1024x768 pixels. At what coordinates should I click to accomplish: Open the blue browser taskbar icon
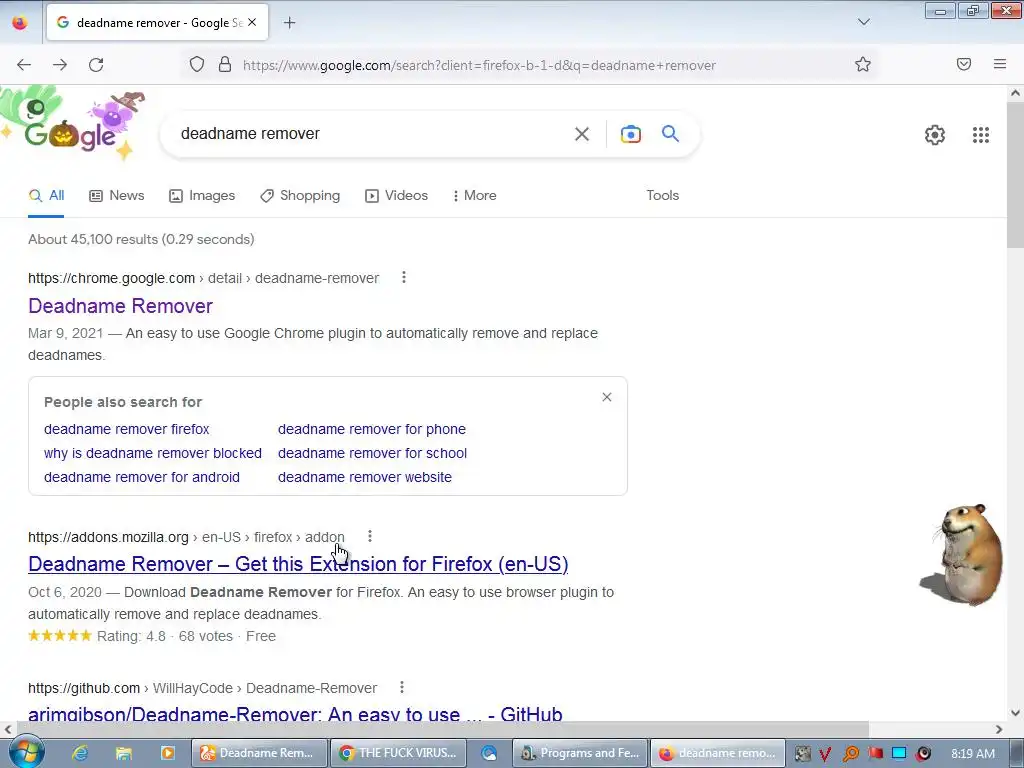(489, 753)
